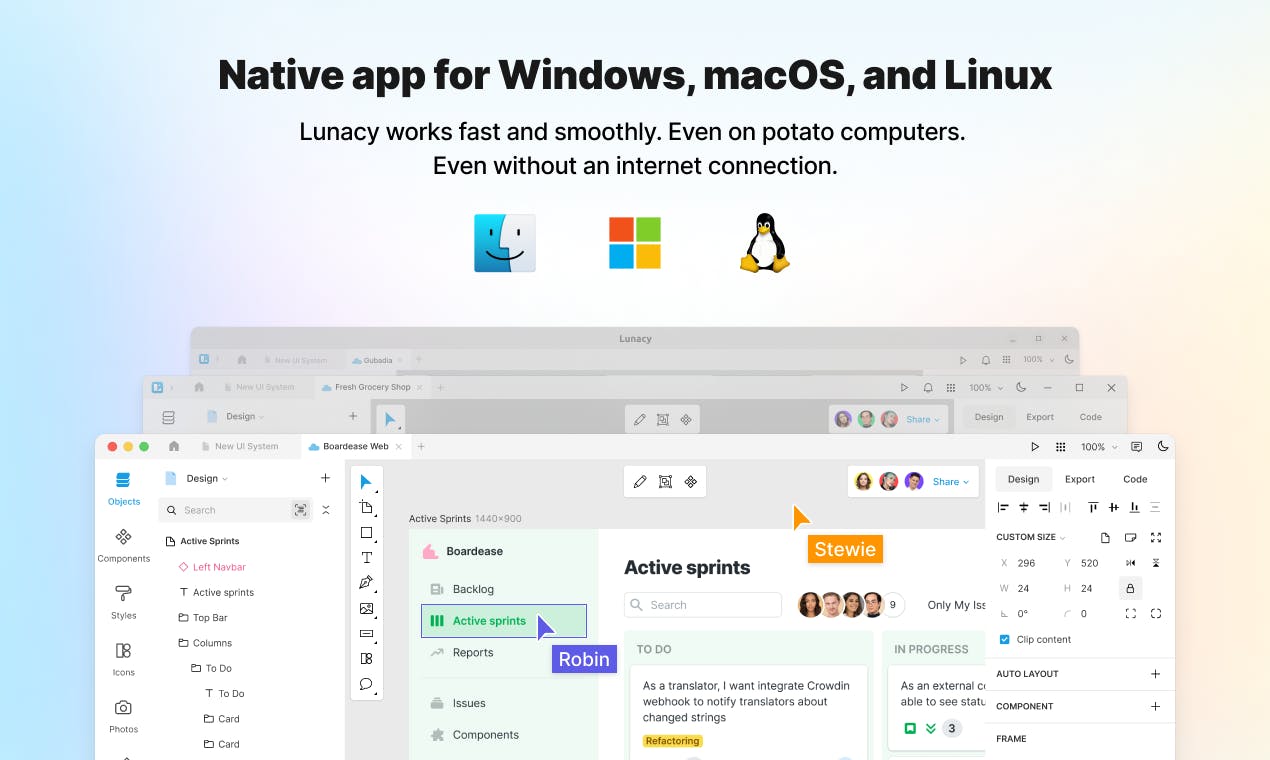
Task: Flip the selection vertically
Action: [x=1156, y=563]
